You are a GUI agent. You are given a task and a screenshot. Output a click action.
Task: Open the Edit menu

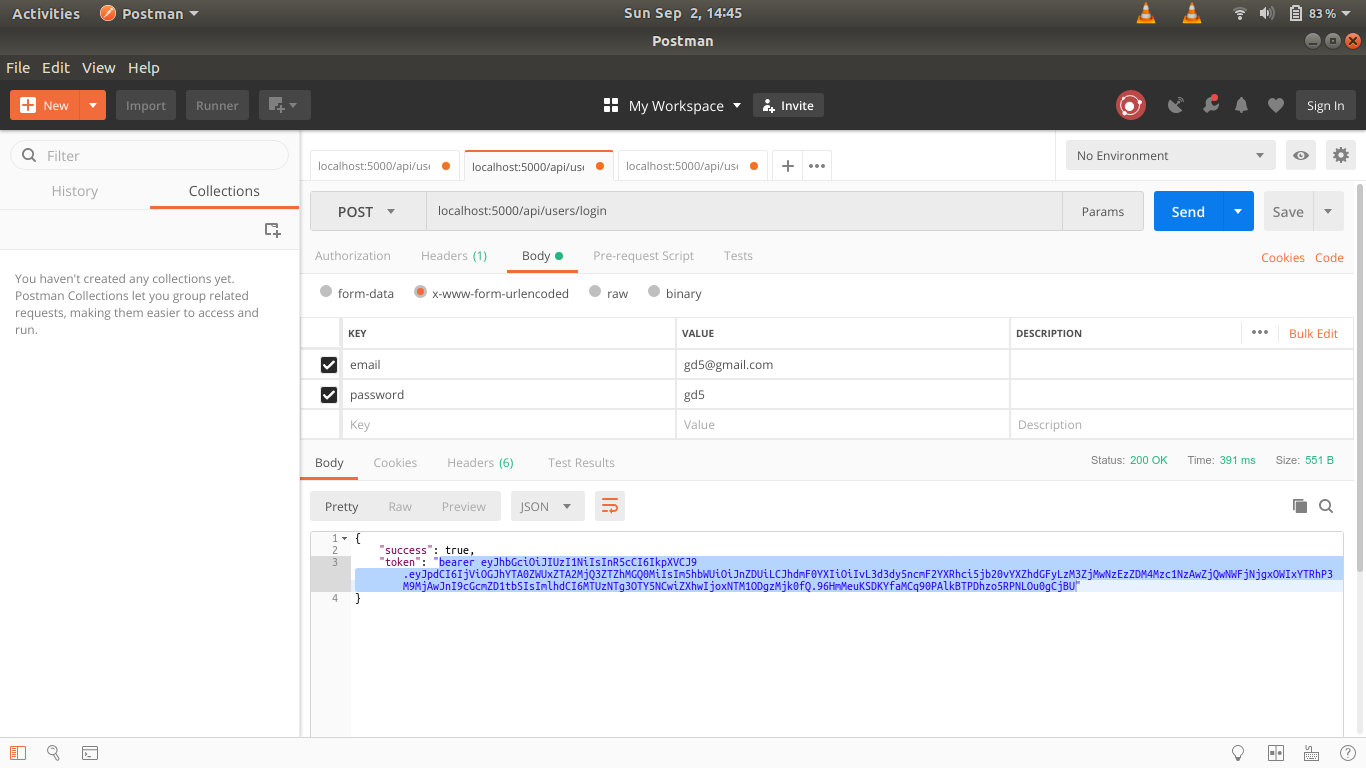click(x=56, y=67)
